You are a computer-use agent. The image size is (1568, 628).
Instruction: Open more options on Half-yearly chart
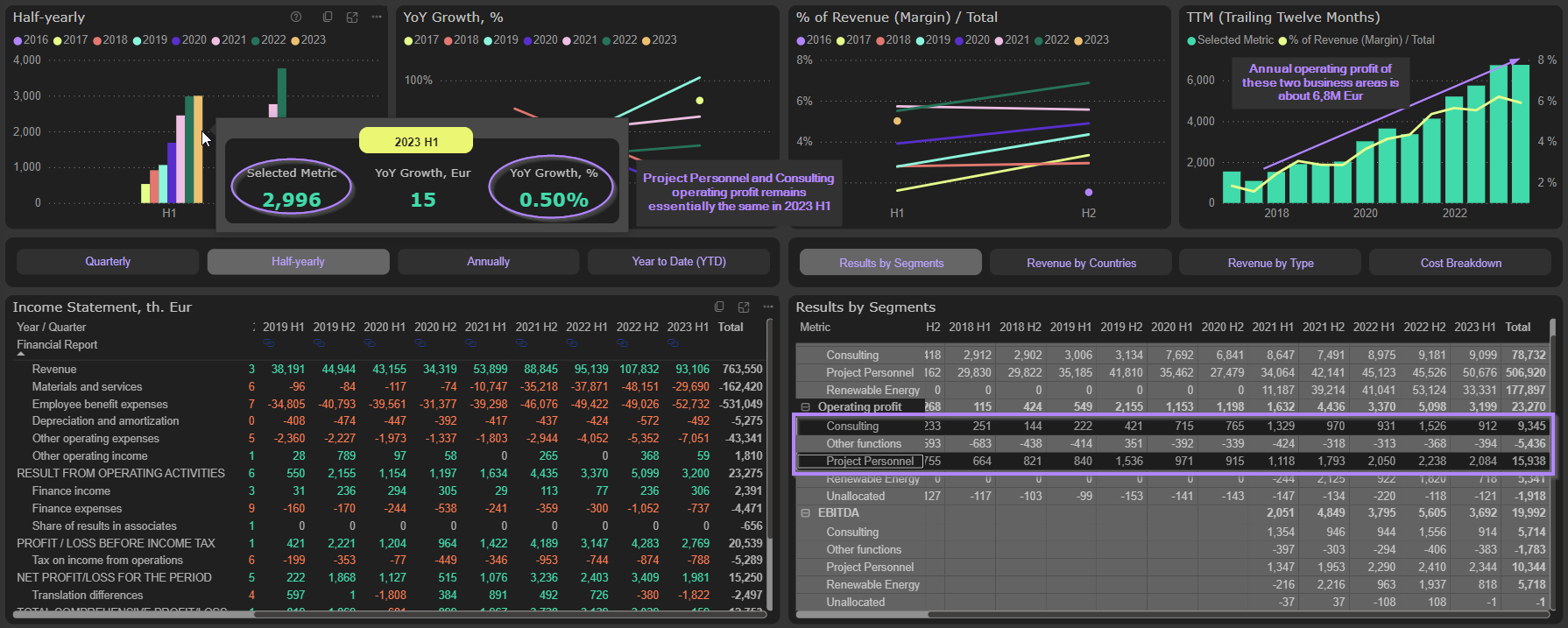tap(377, 17)
